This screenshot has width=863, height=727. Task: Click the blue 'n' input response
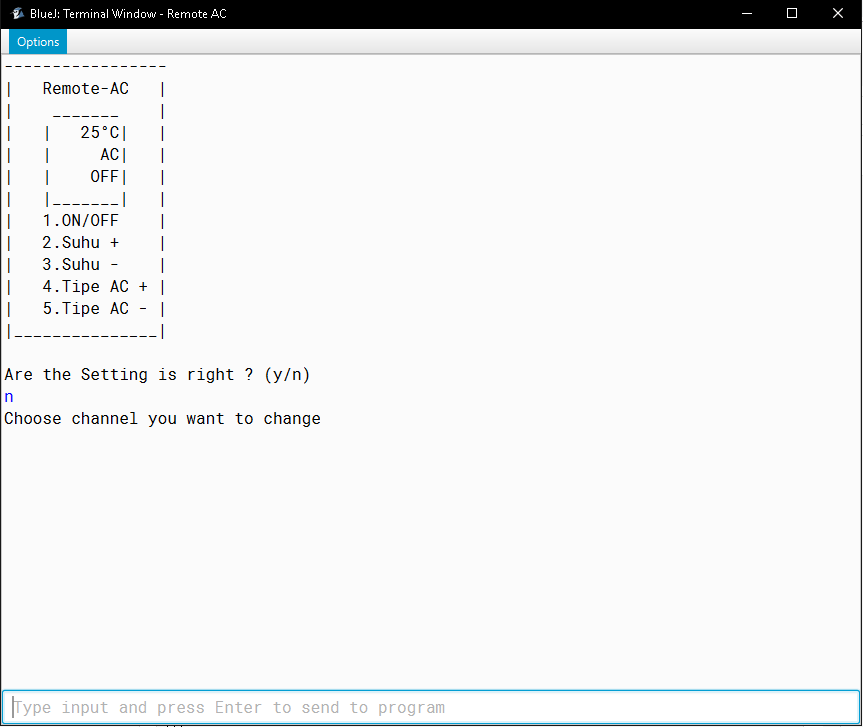(x=9, y=397)
